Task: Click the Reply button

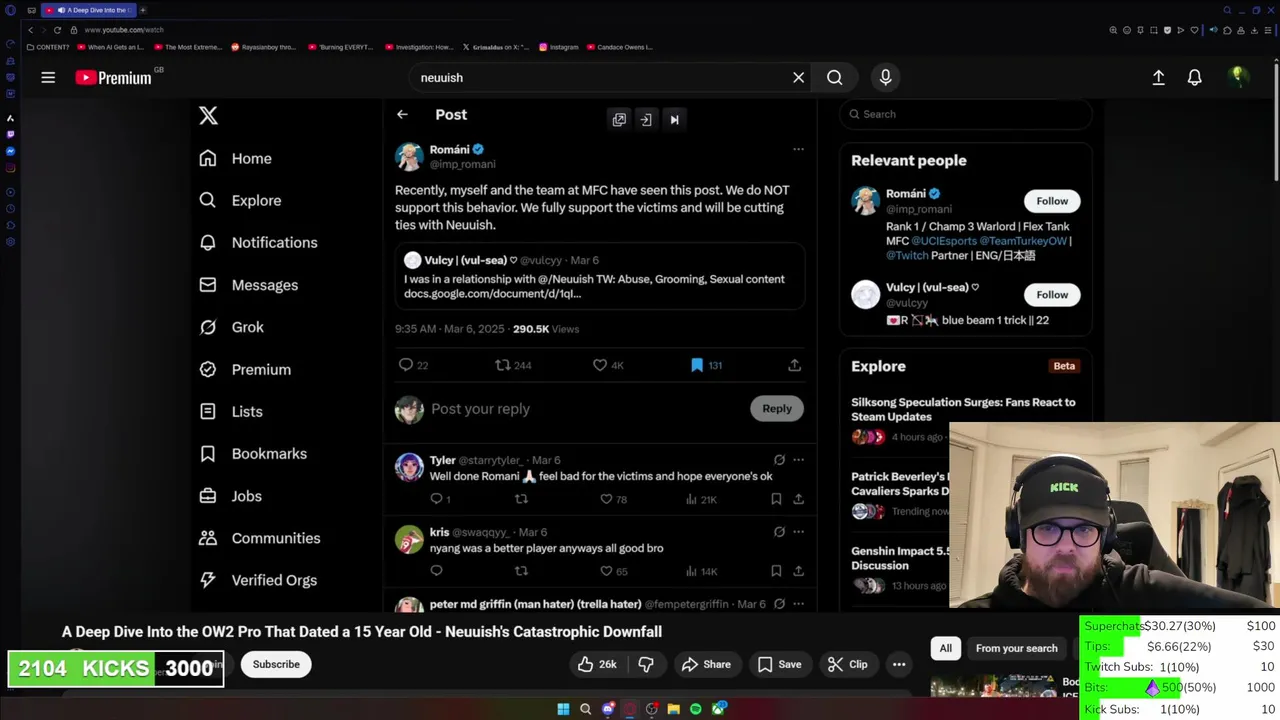Action: tap(777, 408)
